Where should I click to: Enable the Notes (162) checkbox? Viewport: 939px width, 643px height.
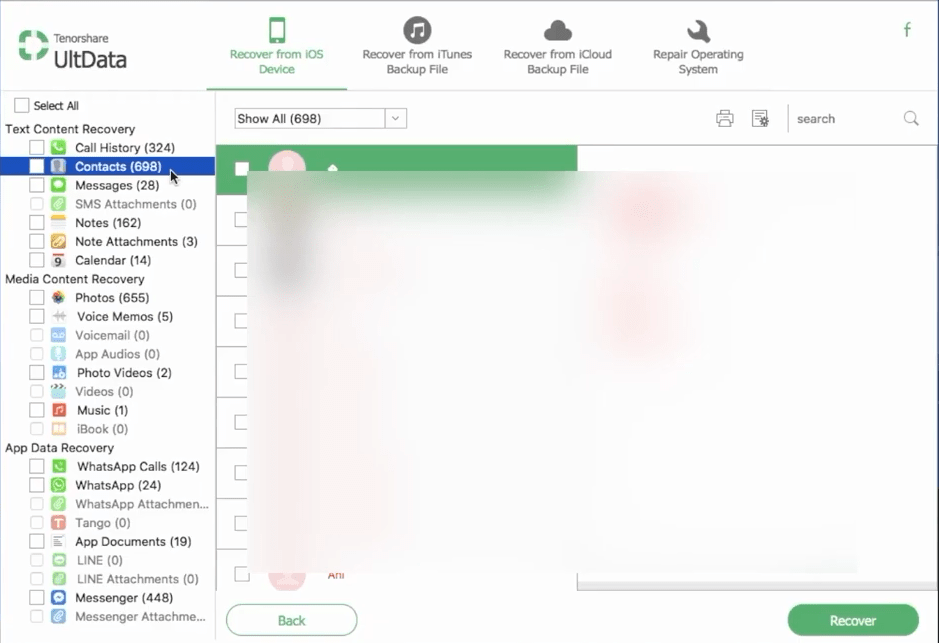37,223
